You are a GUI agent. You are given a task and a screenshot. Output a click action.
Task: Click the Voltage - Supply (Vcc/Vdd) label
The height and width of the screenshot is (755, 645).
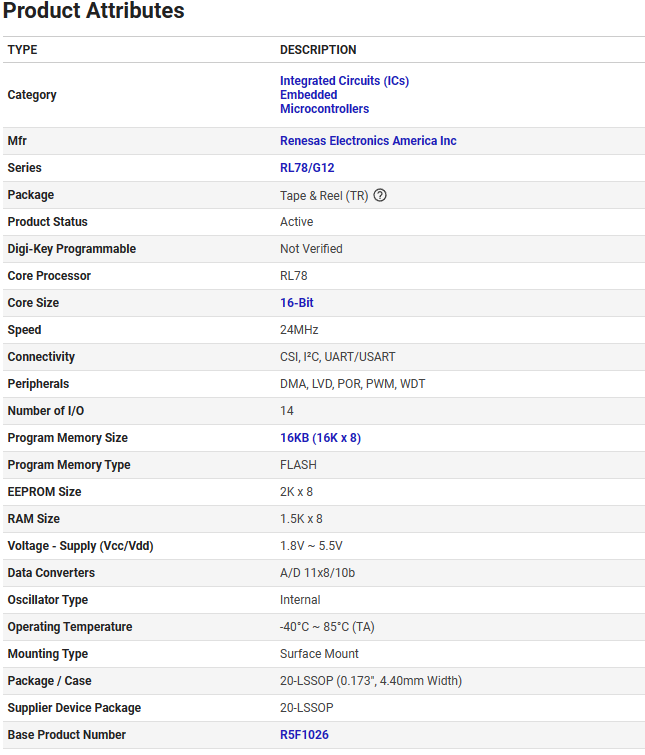point(80,546)
